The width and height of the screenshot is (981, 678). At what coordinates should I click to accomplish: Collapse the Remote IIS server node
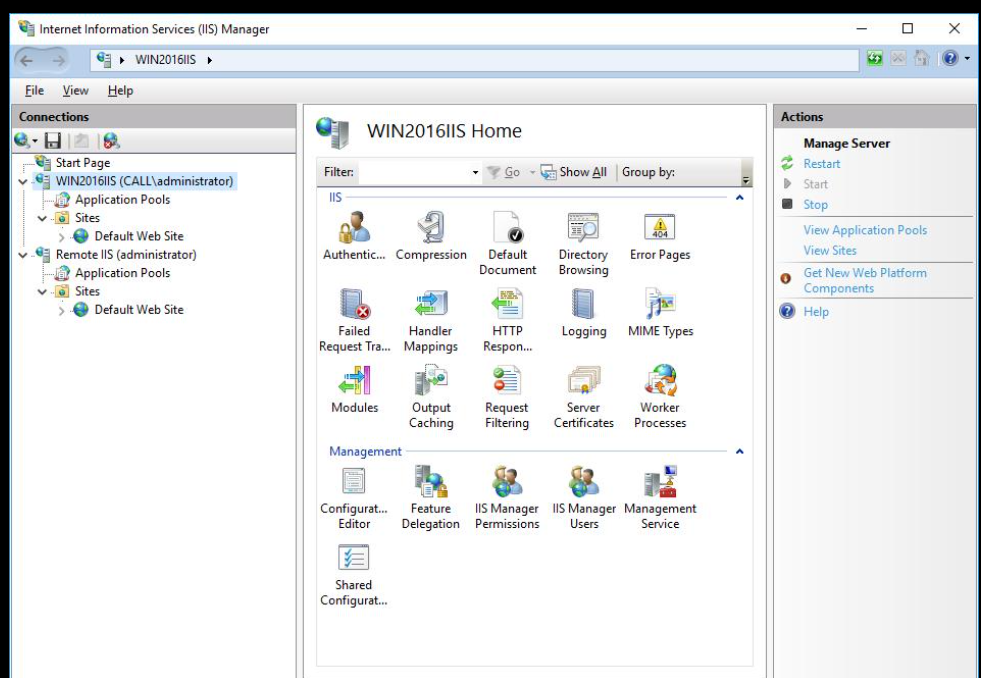click(x=23, y=255)
